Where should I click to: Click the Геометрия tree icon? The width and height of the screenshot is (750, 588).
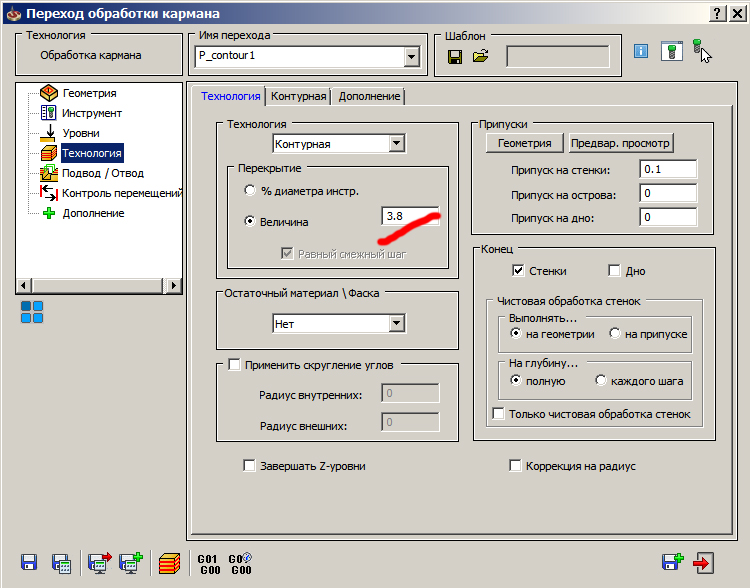49,93
